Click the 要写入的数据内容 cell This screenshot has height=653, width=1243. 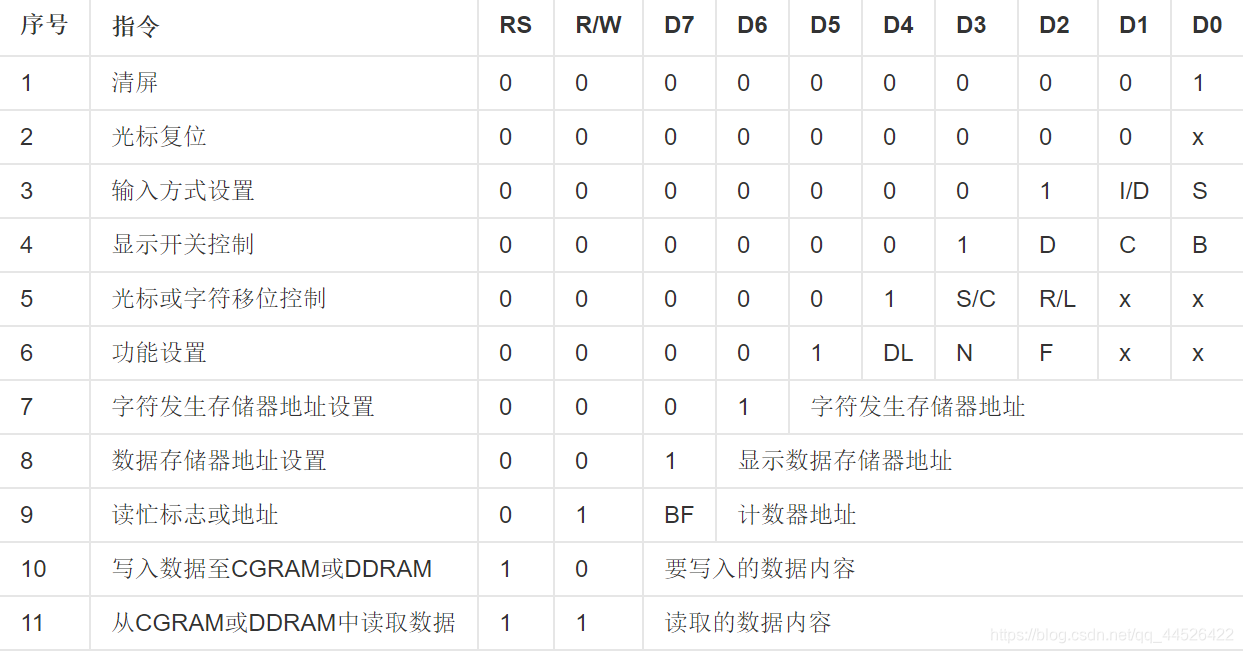point(760,569)
